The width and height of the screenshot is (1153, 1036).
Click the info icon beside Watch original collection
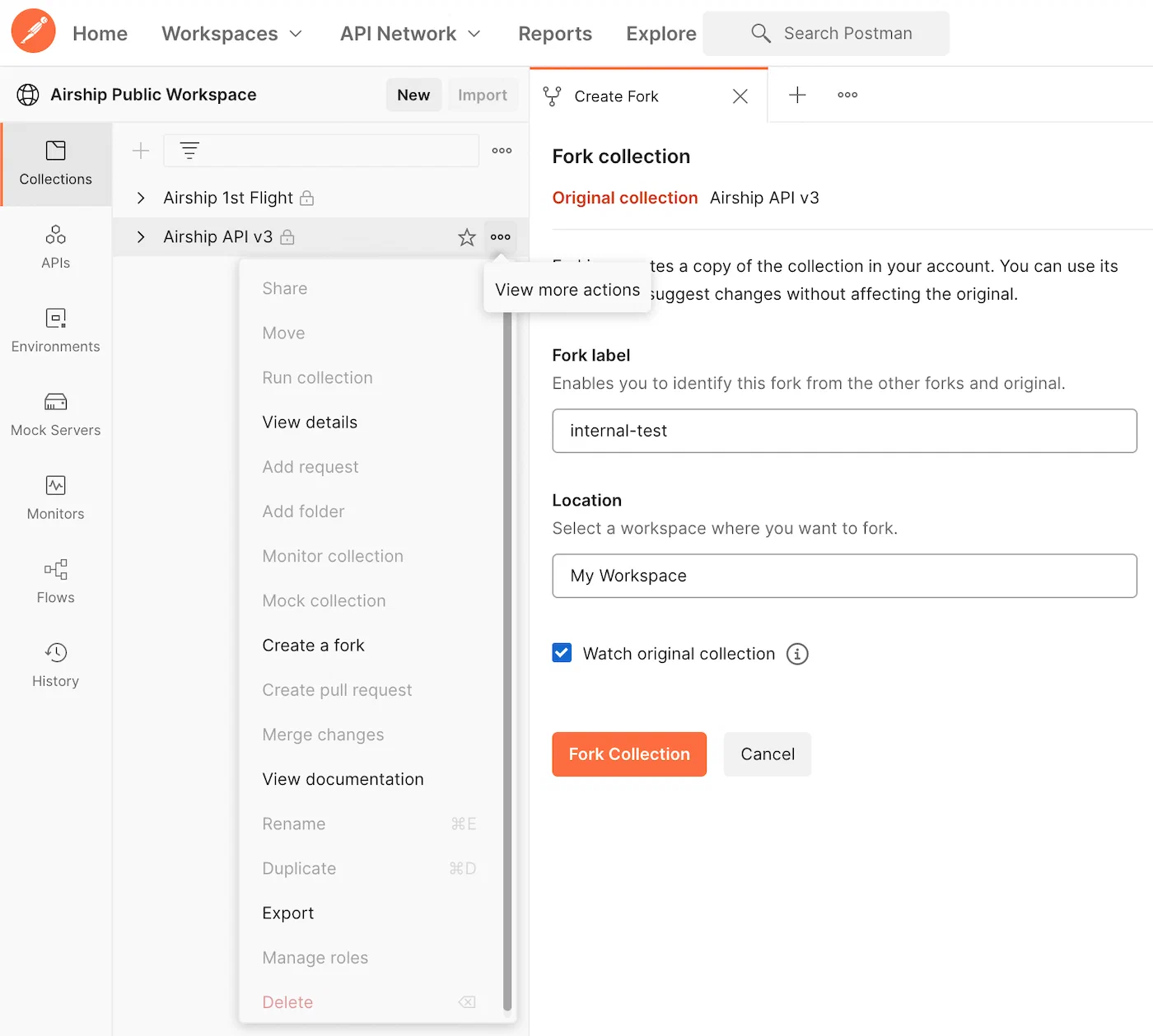coord(797,654)
